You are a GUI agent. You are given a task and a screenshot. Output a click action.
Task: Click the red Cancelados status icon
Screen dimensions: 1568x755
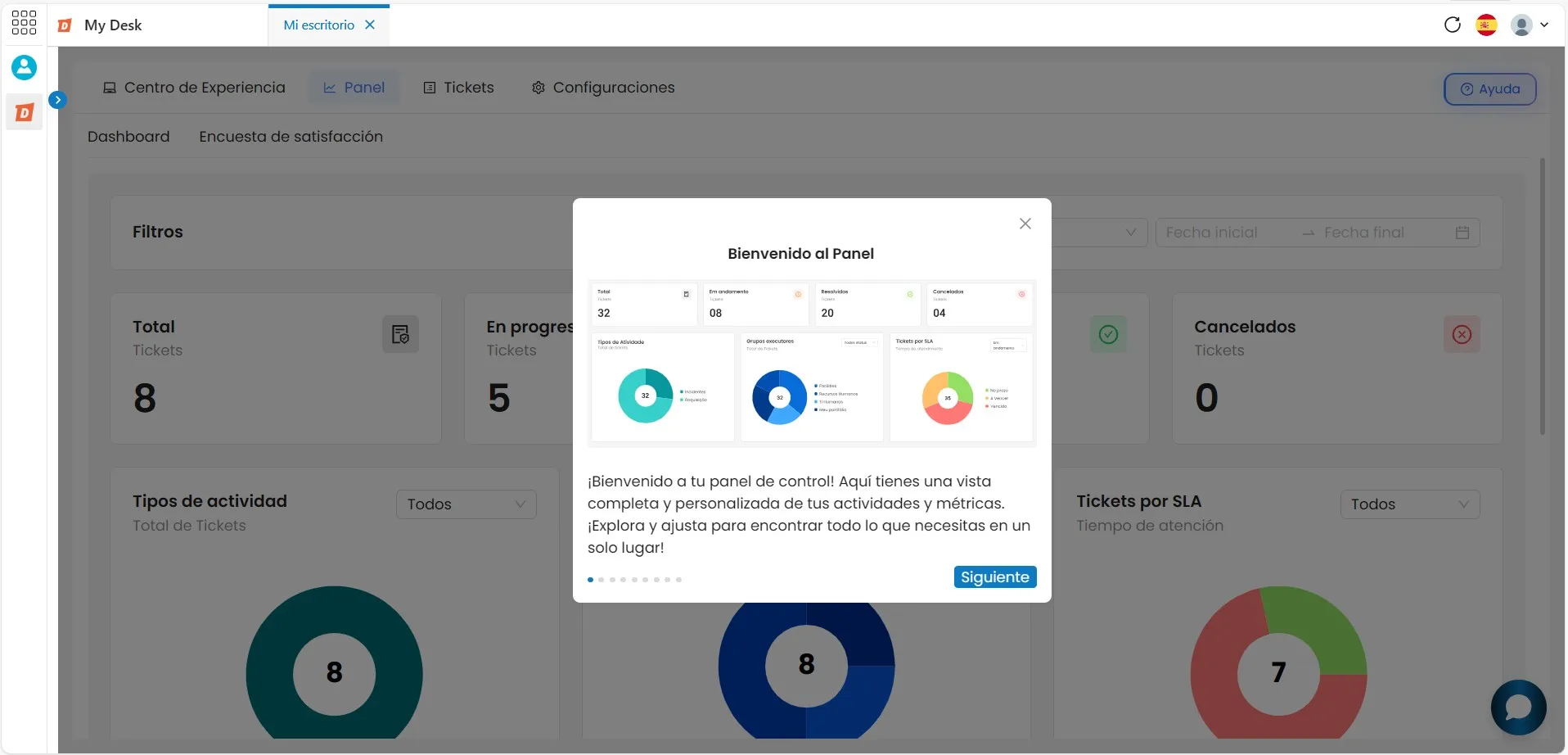tap(1462, 334)
